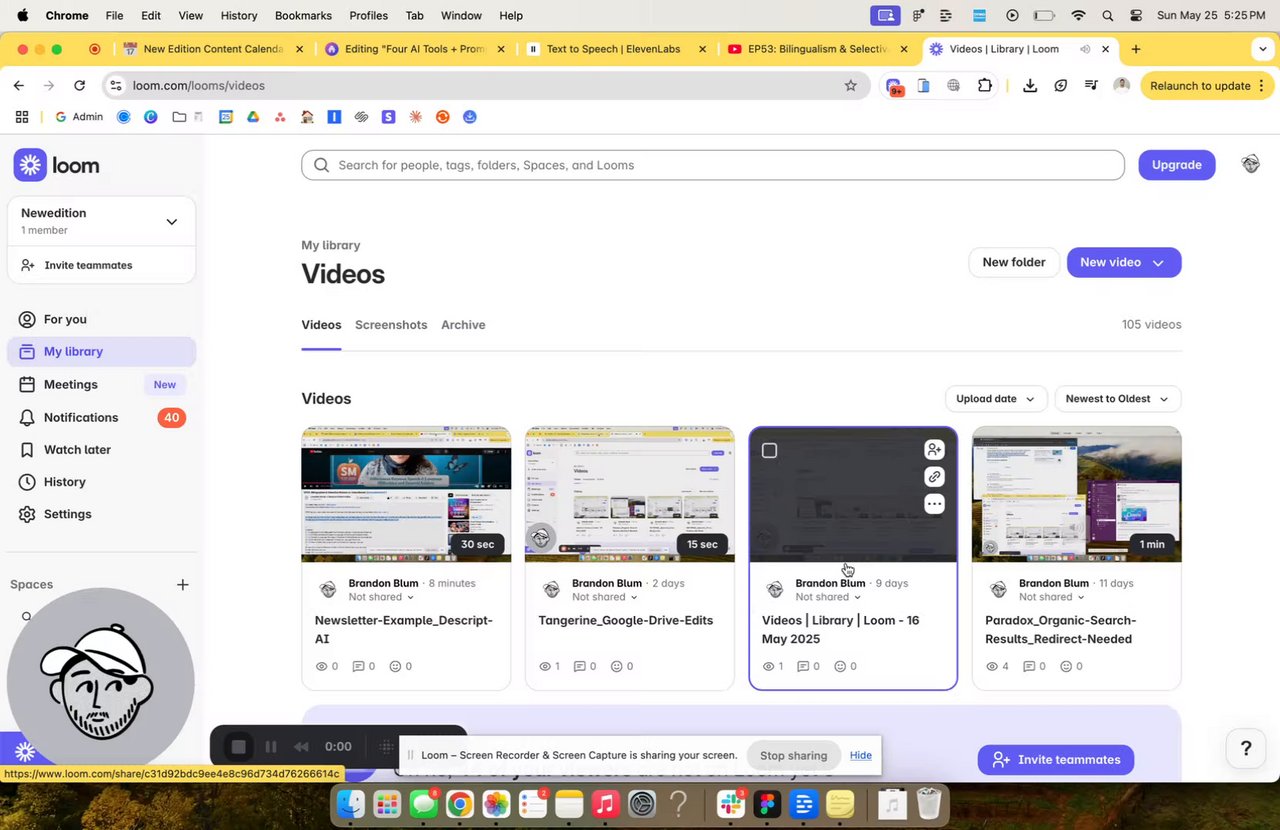Select checkbox on Videos | Library | Loom card
This screenshot has height=830, width=1280.
pos(769,450)
